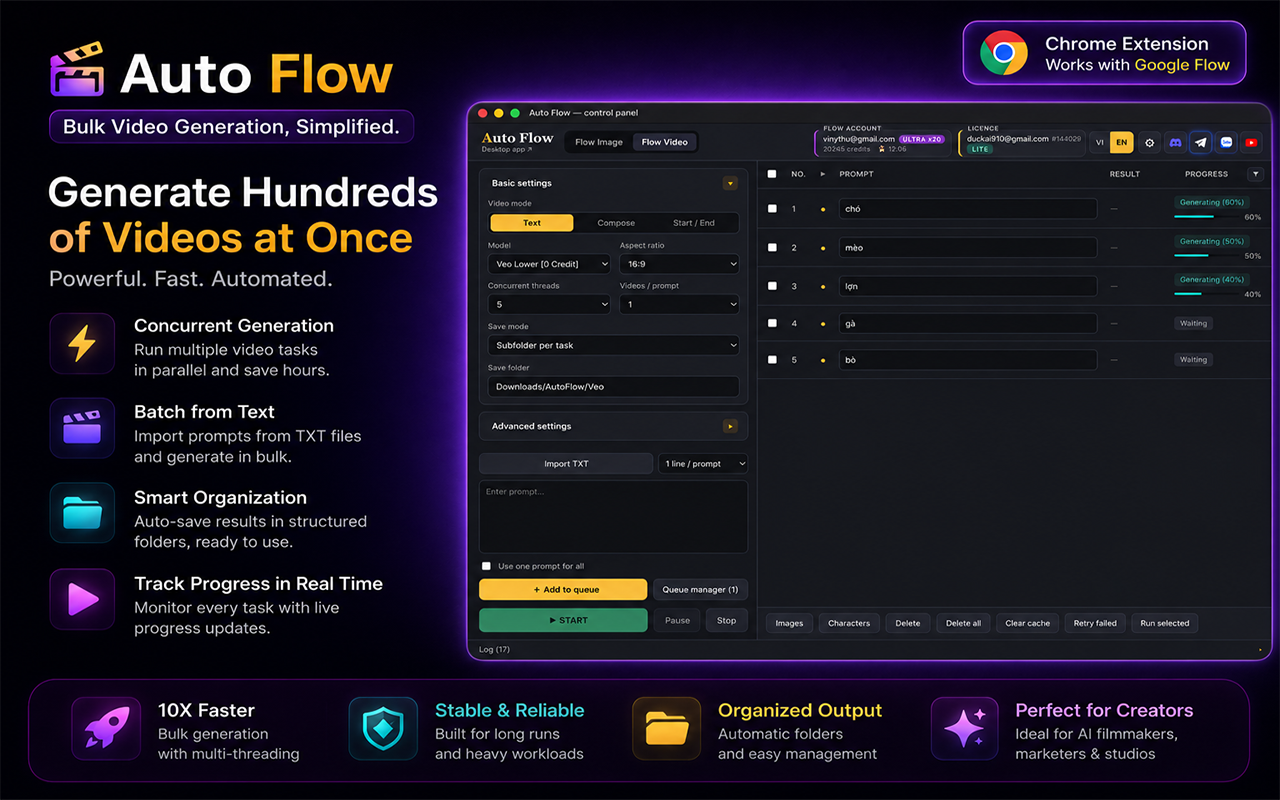Screen dimensions: 1280x800
Task: Open the Zalo chat icon
Action: point(1226,143)
